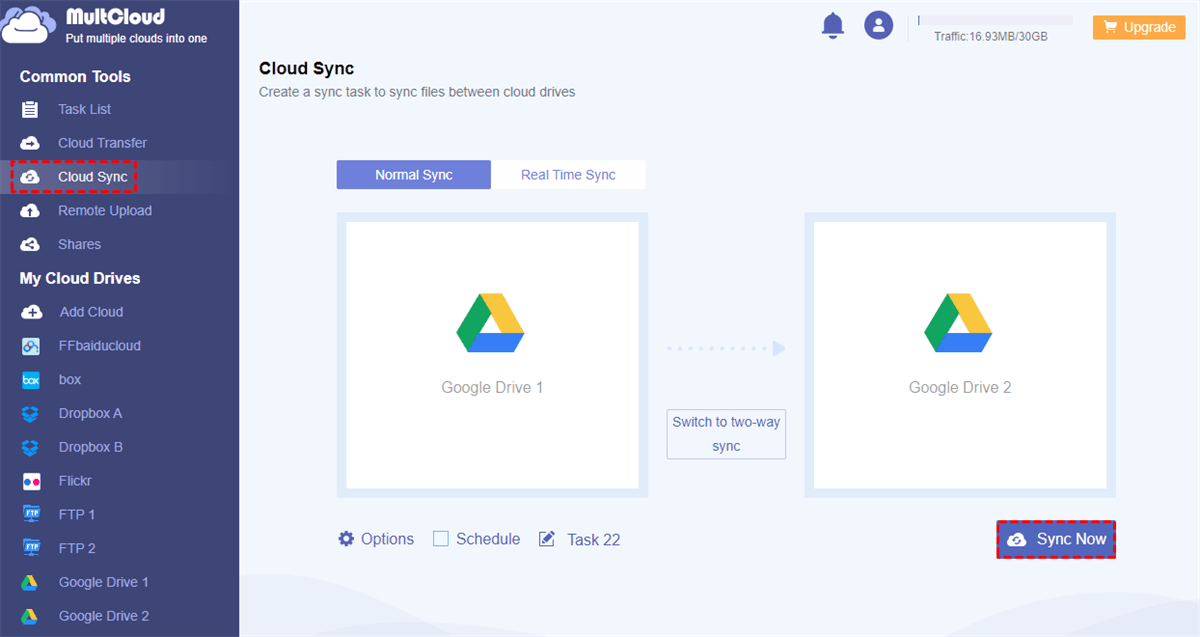This screenshot has width=1200, height=637.
Task: Click the Task List clipboard icon
Action: point(31,110)
